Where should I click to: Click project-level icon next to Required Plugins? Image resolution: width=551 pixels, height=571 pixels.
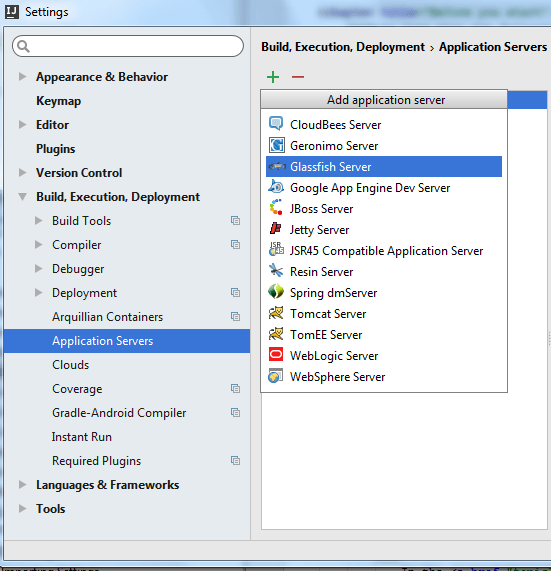(x=235, y=461)
